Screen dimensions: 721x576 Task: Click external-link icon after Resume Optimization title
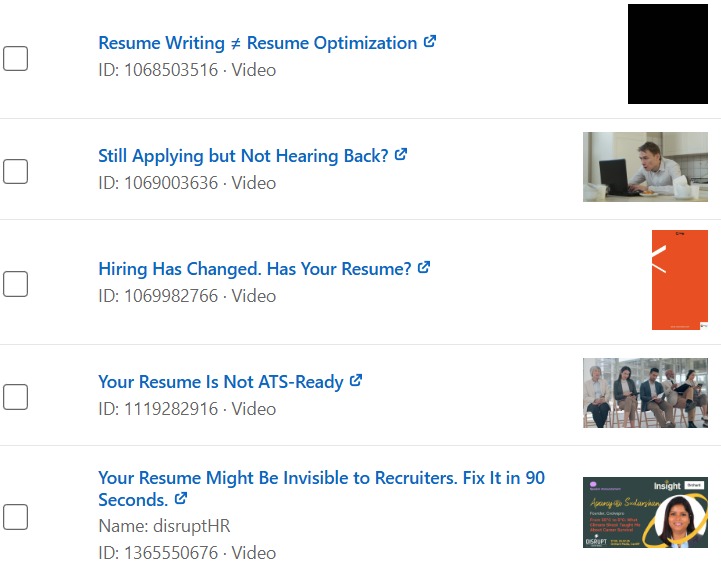coord(430,42)
